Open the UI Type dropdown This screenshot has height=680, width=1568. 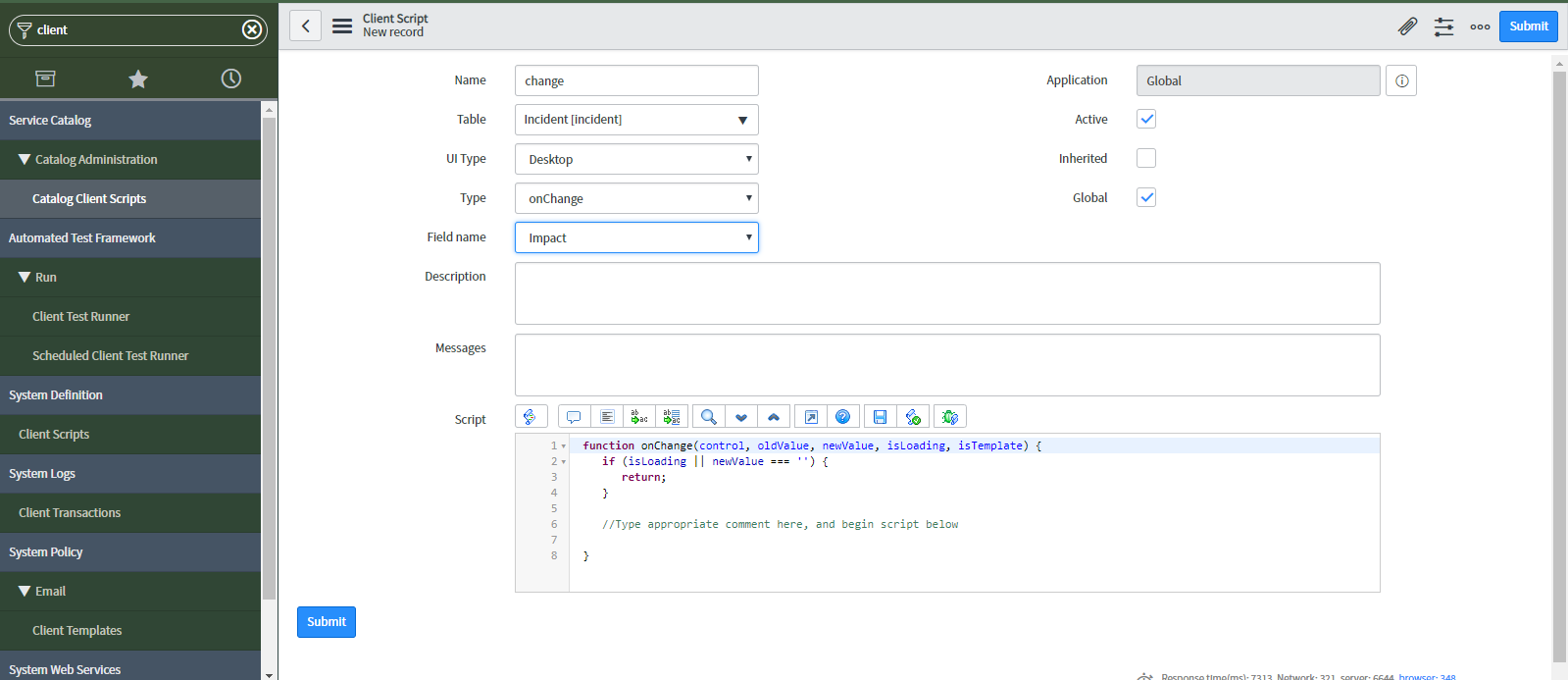[x=636, y=159]
